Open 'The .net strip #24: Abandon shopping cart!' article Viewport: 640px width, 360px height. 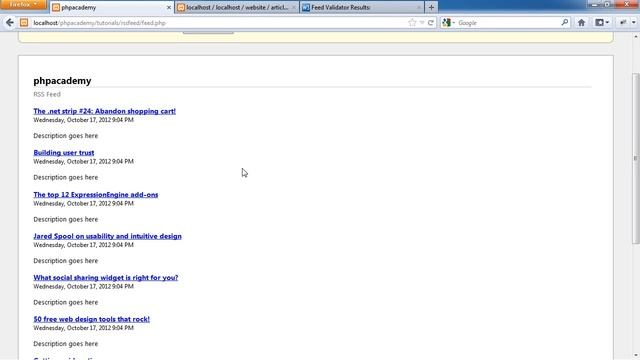pyautogui.click(x=104, y=111)
